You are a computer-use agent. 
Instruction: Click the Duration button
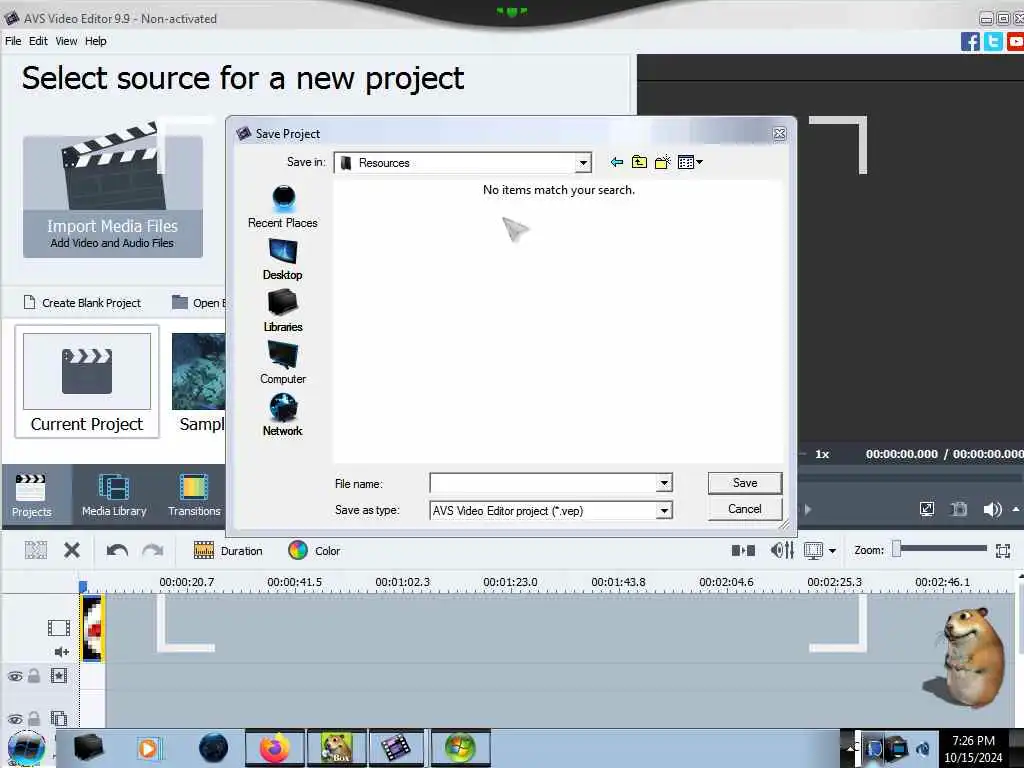pos(229,551)
